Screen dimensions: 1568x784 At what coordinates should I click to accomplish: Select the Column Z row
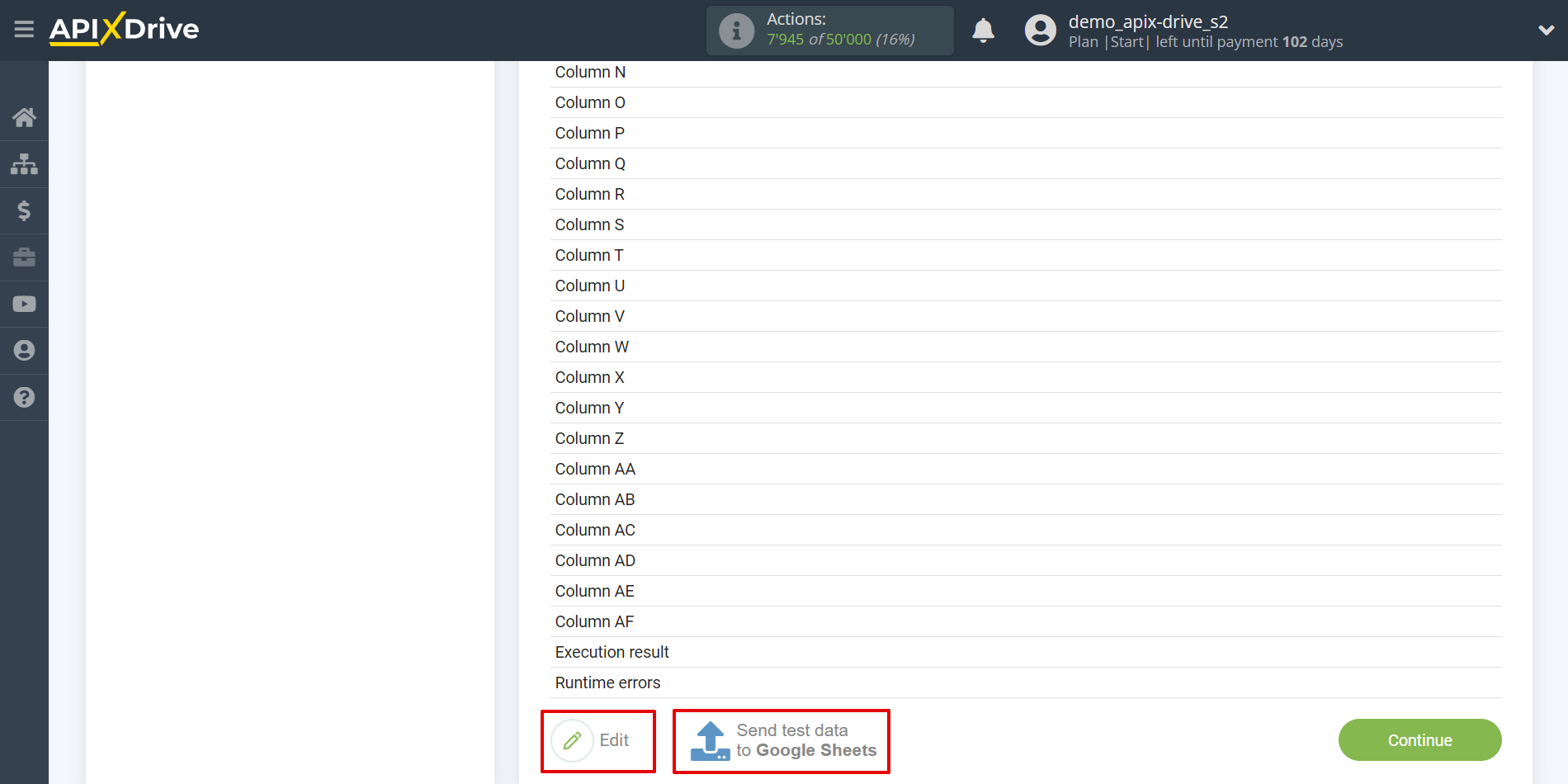1025,439
